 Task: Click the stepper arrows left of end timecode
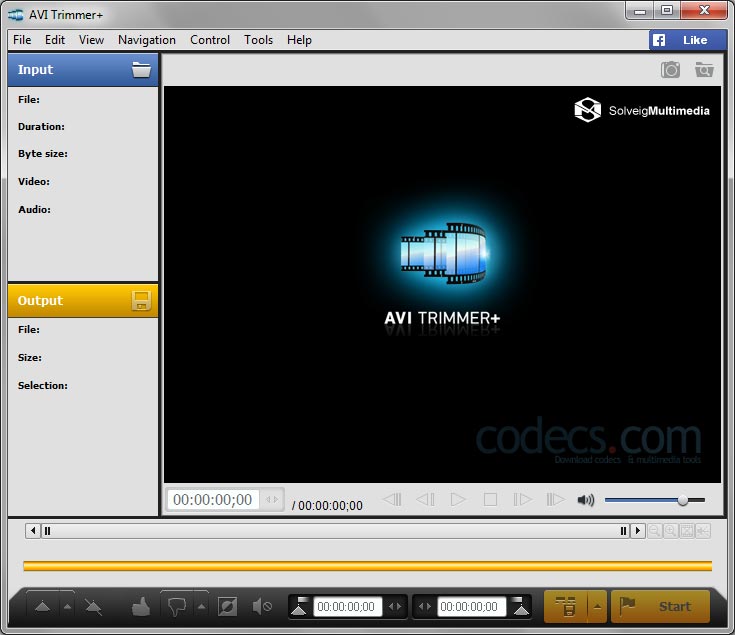tap(425, 607)
